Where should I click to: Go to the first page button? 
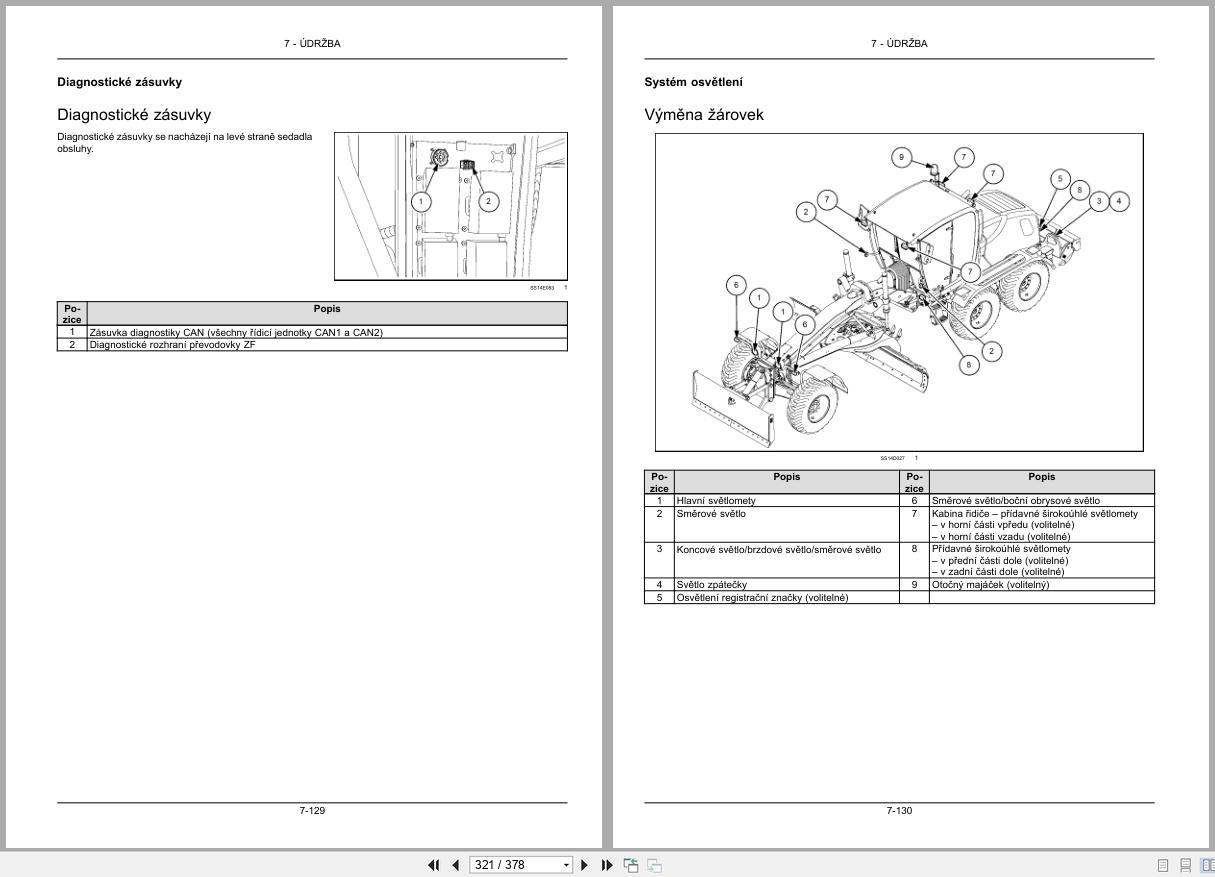pos(434,865)
